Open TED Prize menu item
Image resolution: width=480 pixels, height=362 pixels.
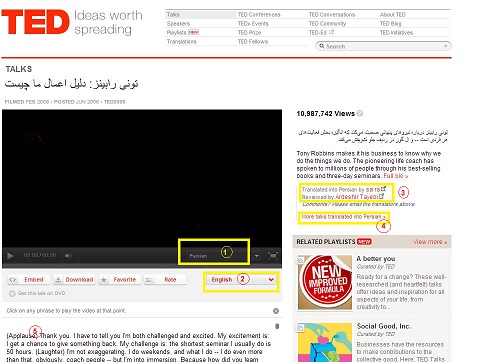coord(249,33)
